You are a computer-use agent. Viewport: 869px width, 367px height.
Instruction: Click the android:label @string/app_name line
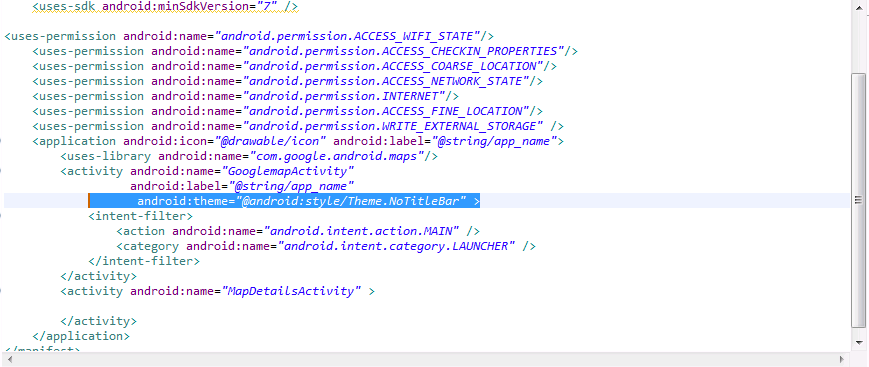(242, 186)
